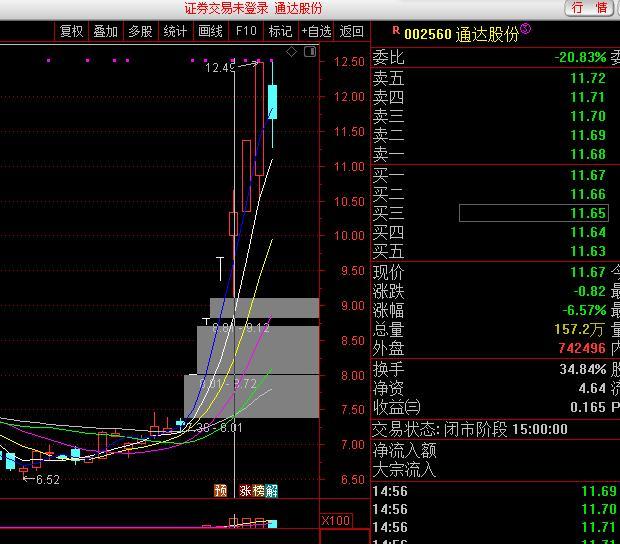
Task: Click the 12.50 price axis label
Action: pyautogui.click(x=350, y=62)
